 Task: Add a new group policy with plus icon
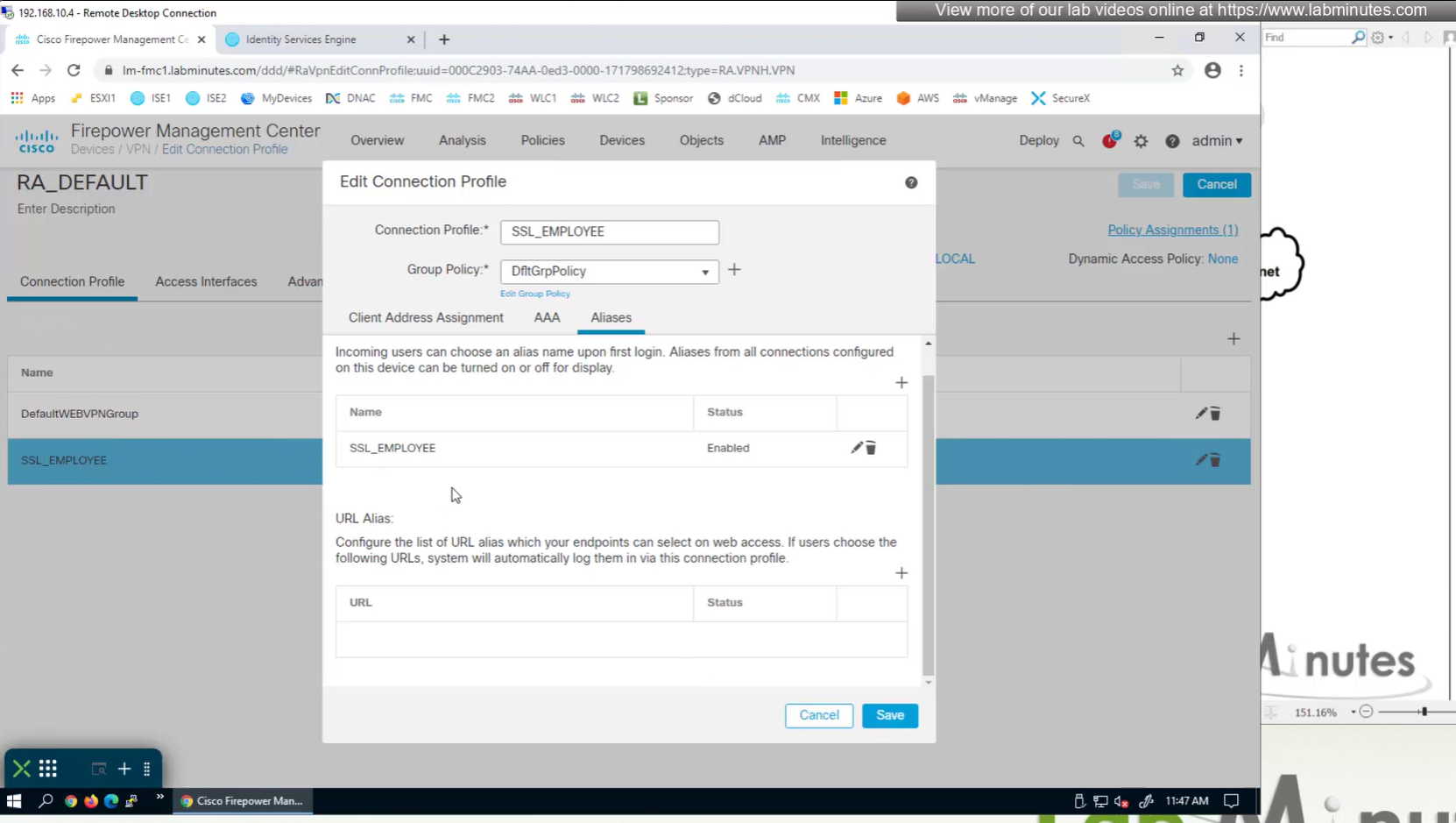click(x=734, y=270)
